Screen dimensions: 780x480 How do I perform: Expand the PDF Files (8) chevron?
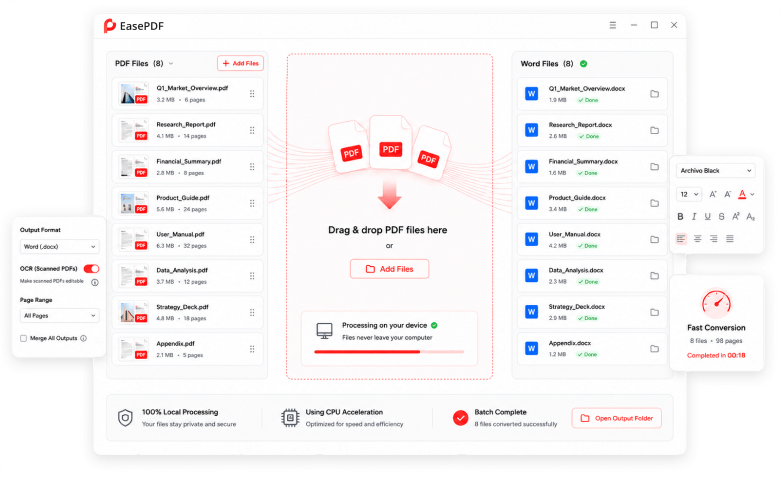171,64
